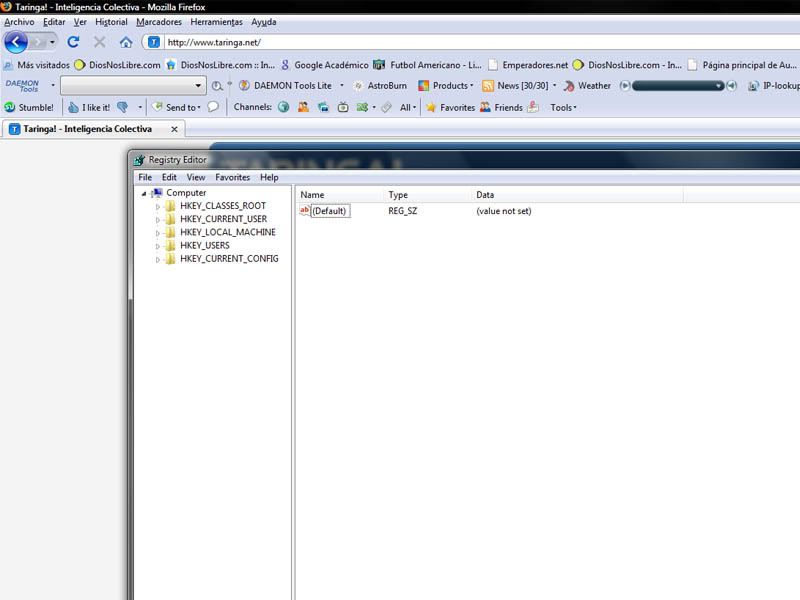Click the speech bubble comment icon
Screen dimensions: 800x600
(x=213, y=107)
